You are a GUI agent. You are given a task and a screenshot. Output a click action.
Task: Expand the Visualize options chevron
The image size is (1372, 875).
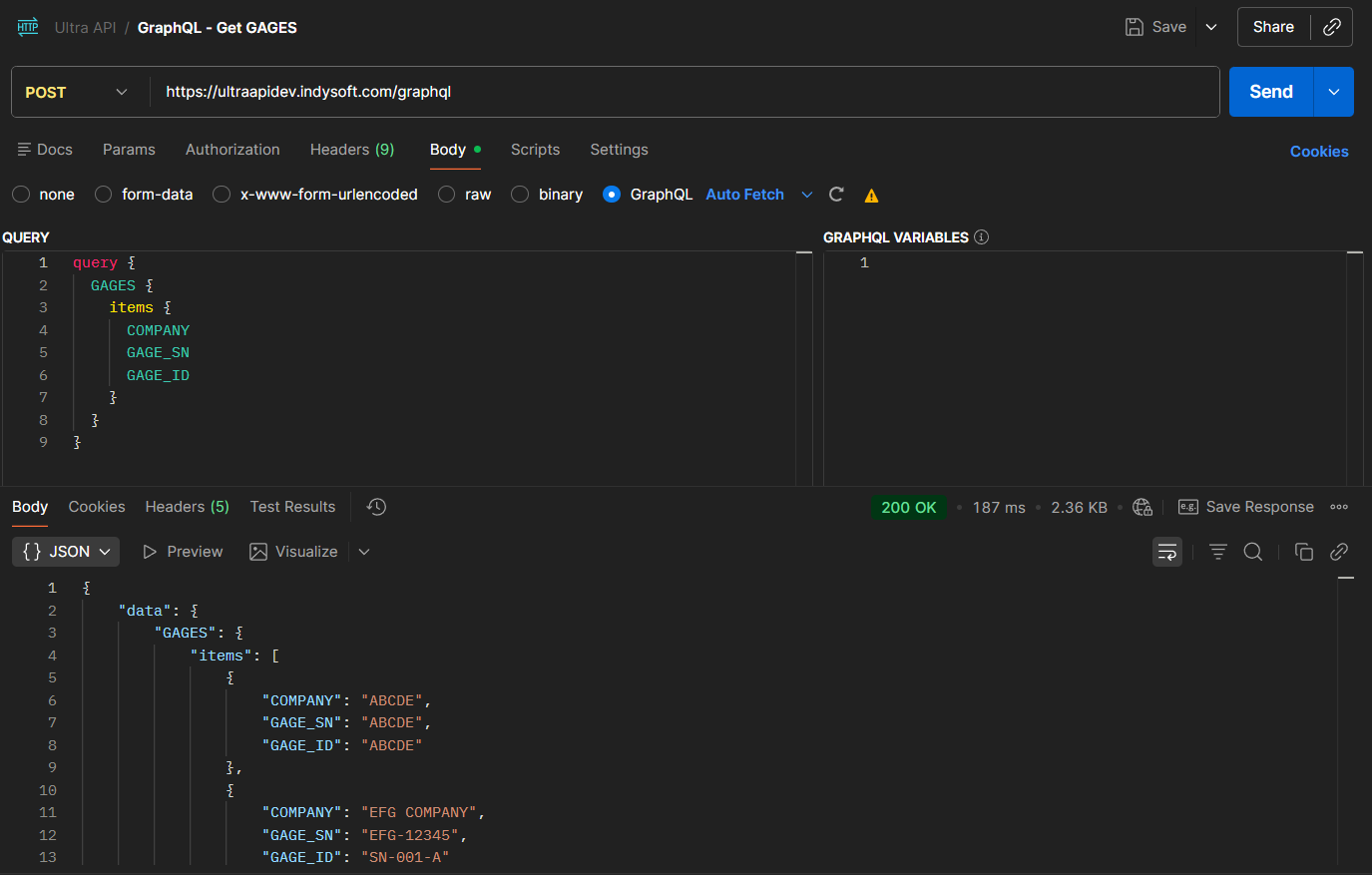pyautogui.click(x=364, y=552)
